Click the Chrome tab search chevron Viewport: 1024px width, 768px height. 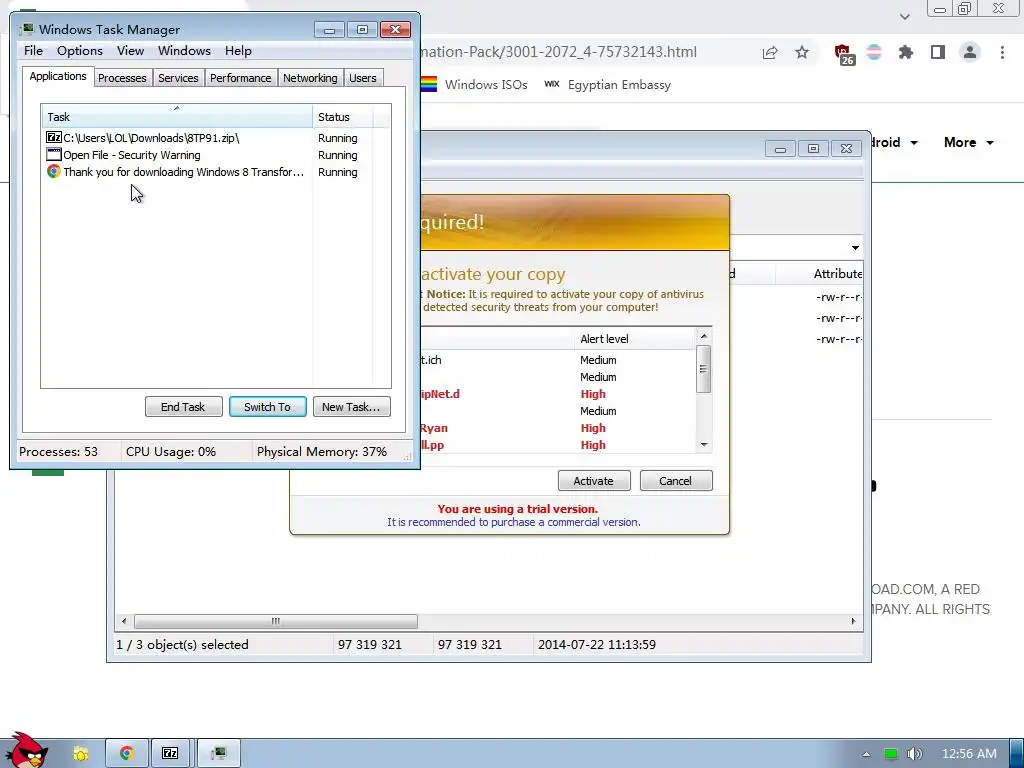pos(904,17)
